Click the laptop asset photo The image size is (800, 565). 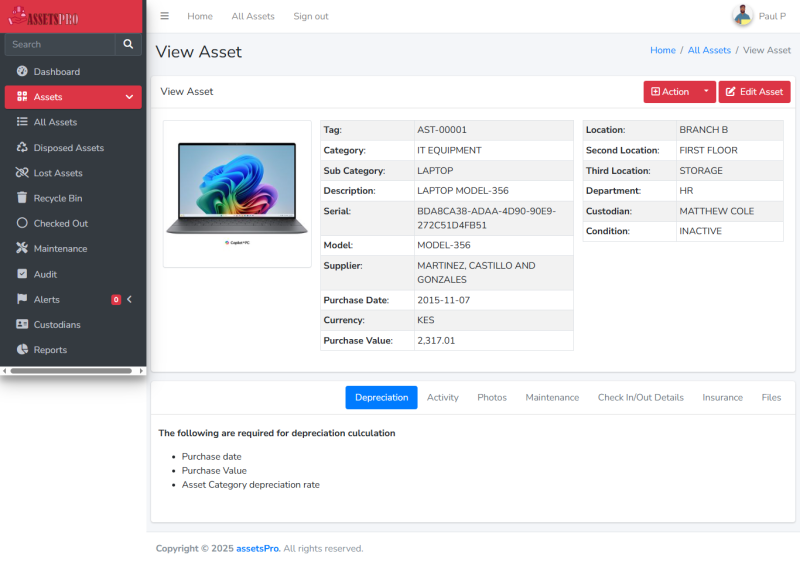(x=237, y=193)
